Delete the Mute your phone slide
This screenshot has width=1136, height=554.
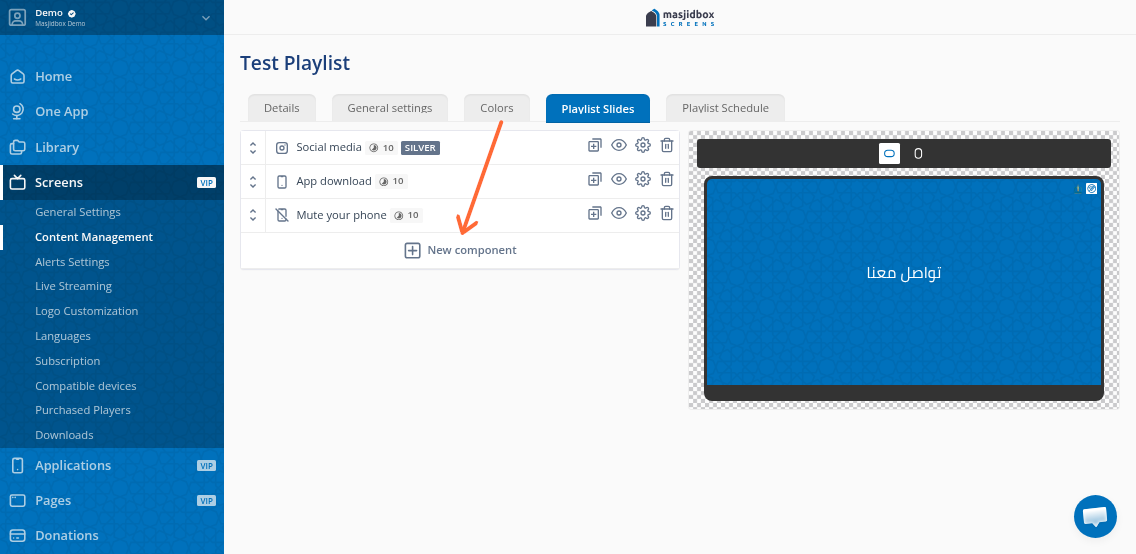(x=667, y=213)
